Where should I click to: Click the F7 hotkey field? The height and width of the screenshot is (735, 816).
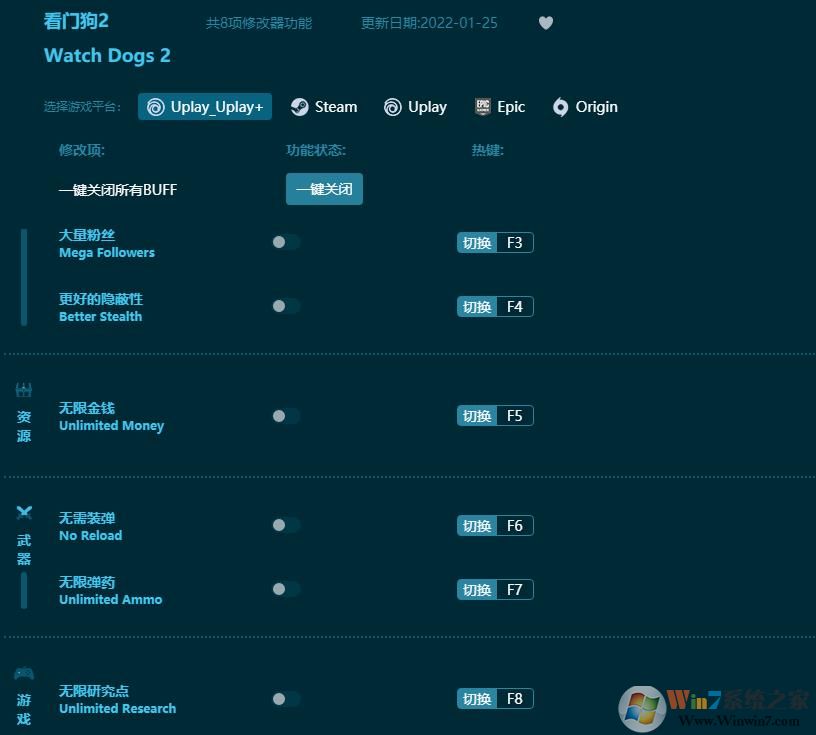515,590
